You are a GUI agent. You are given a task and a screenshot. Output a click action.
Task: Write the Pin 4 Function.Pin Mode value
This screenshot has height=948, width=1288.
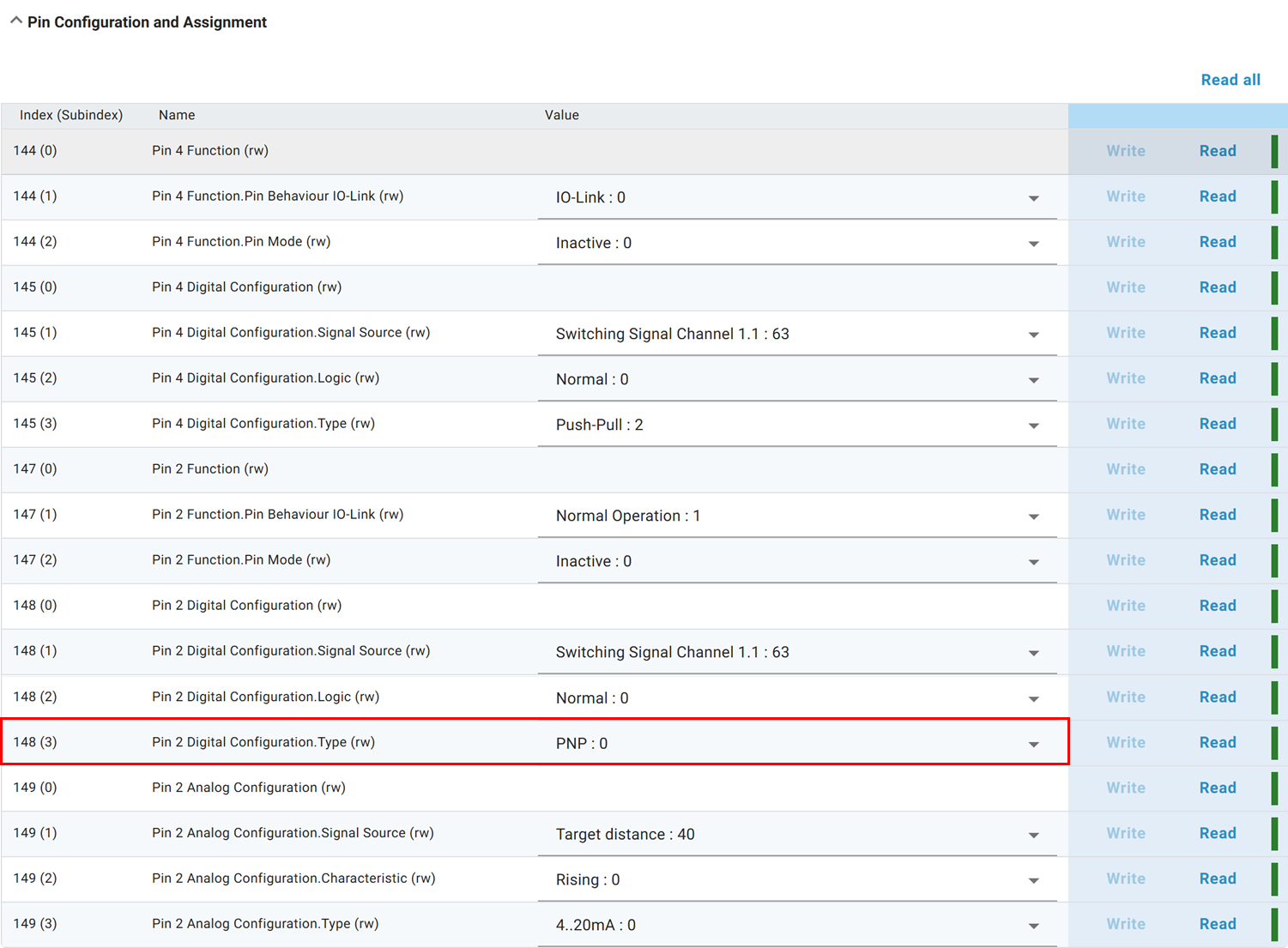[1125, 242]
